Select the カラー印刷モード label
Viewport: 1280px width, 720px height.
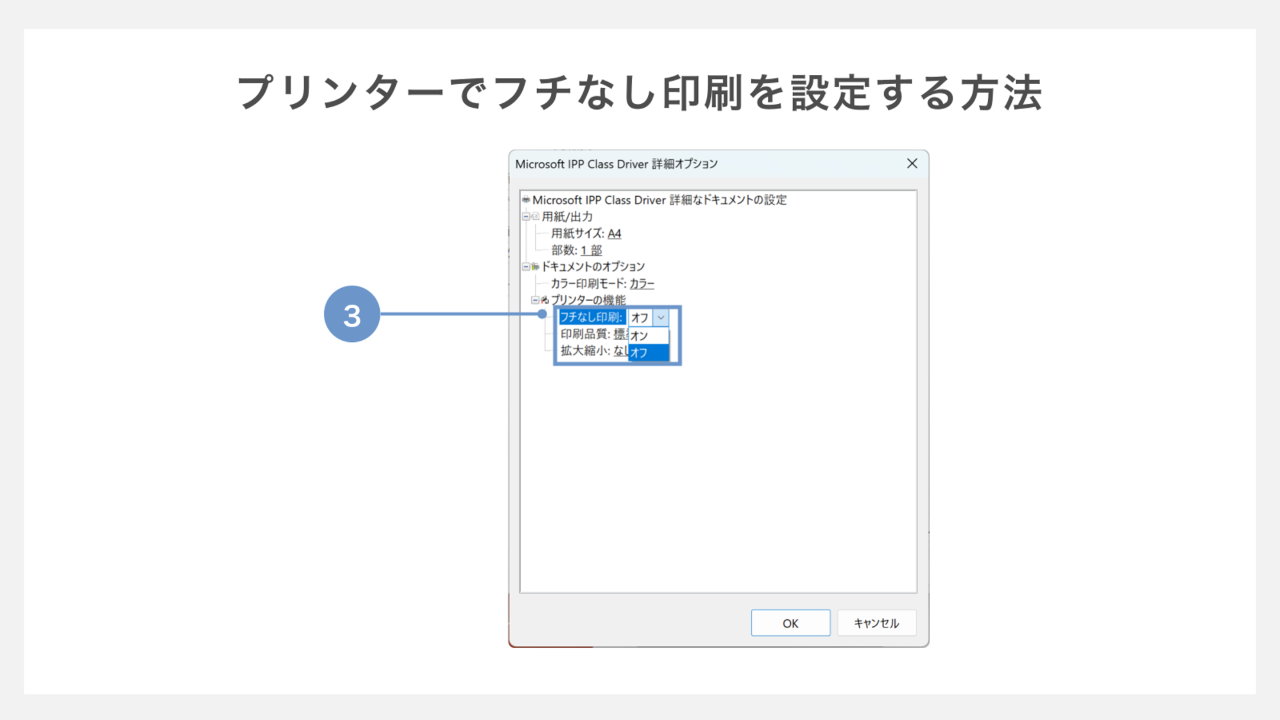[589, 283]
